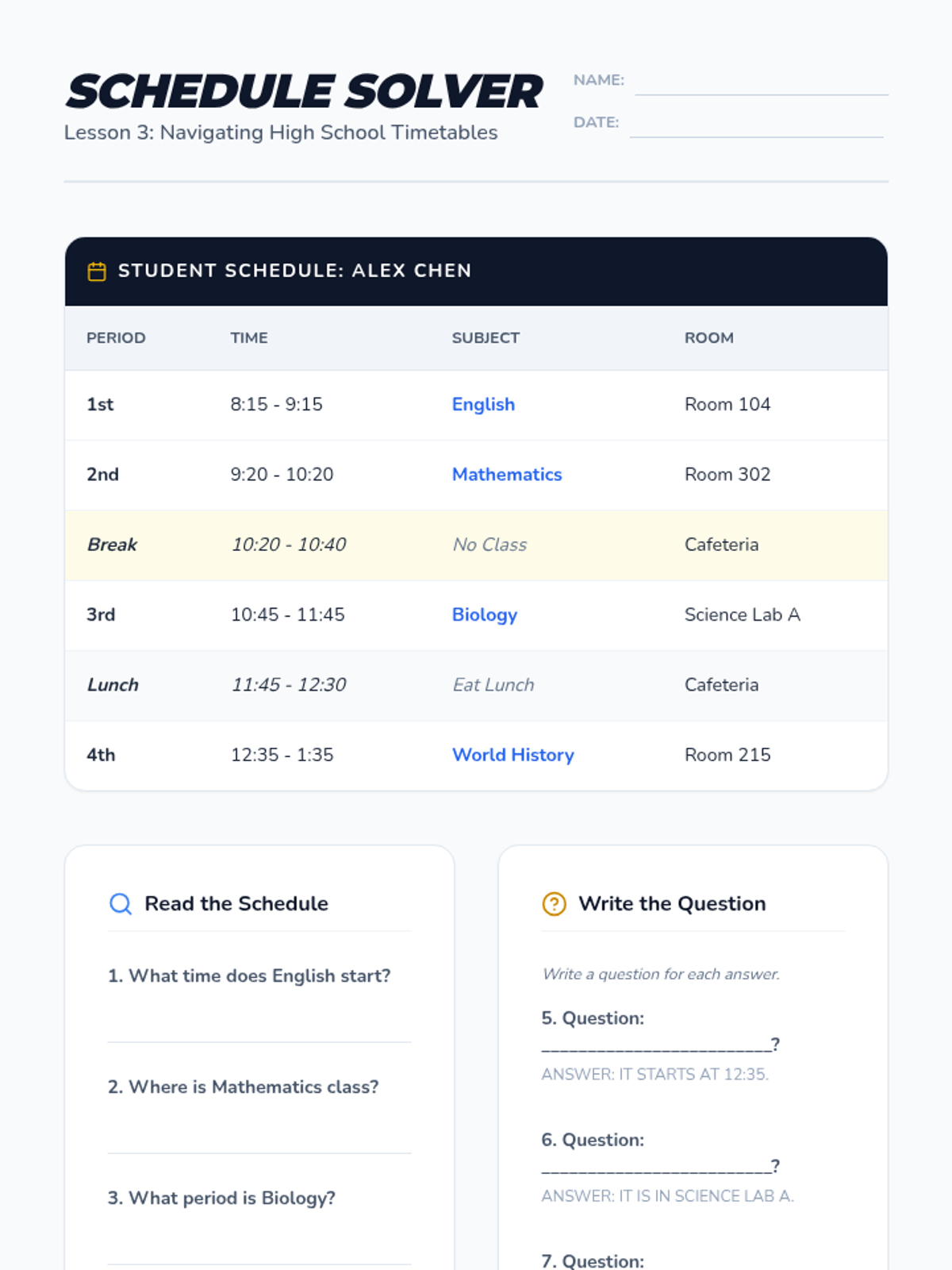
Task: Open the World History link
Action: (513, 755)
